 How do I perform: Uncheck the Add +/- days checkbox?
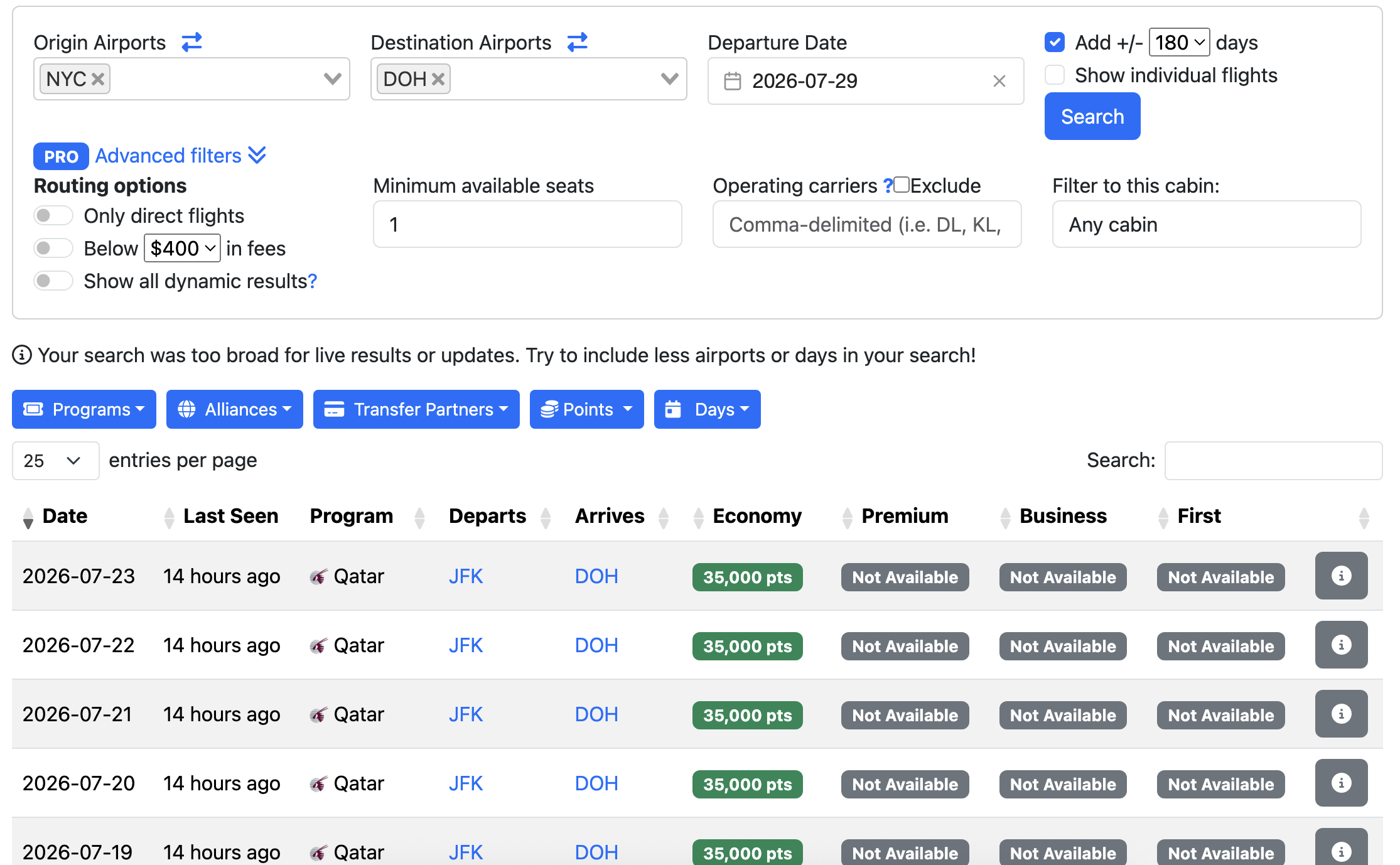pyautogui.click(x=1055, y=42)
